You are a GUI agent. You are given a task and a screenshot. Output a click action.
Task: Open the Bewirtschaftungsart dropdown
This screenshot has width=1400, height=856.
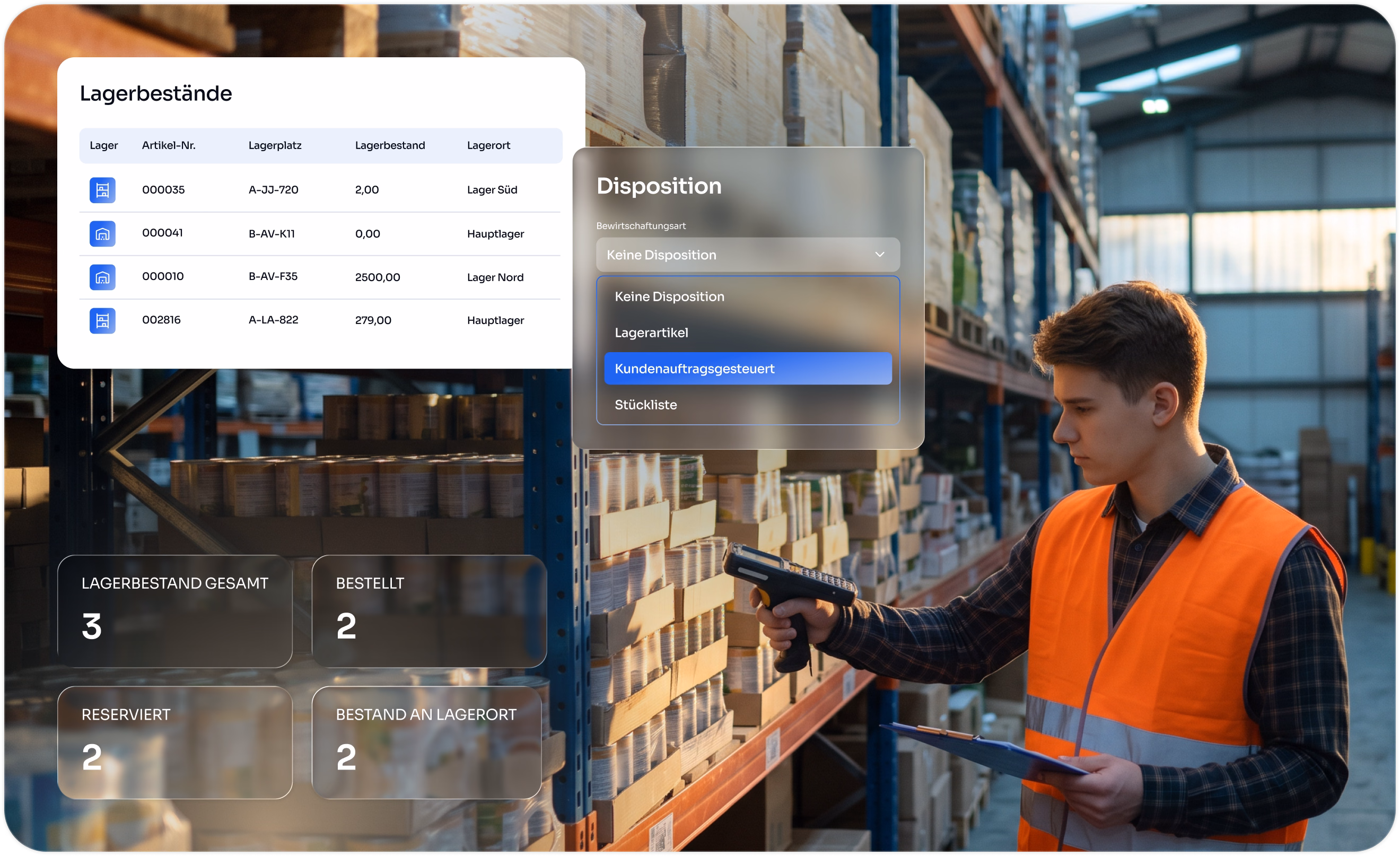[748, 255]
